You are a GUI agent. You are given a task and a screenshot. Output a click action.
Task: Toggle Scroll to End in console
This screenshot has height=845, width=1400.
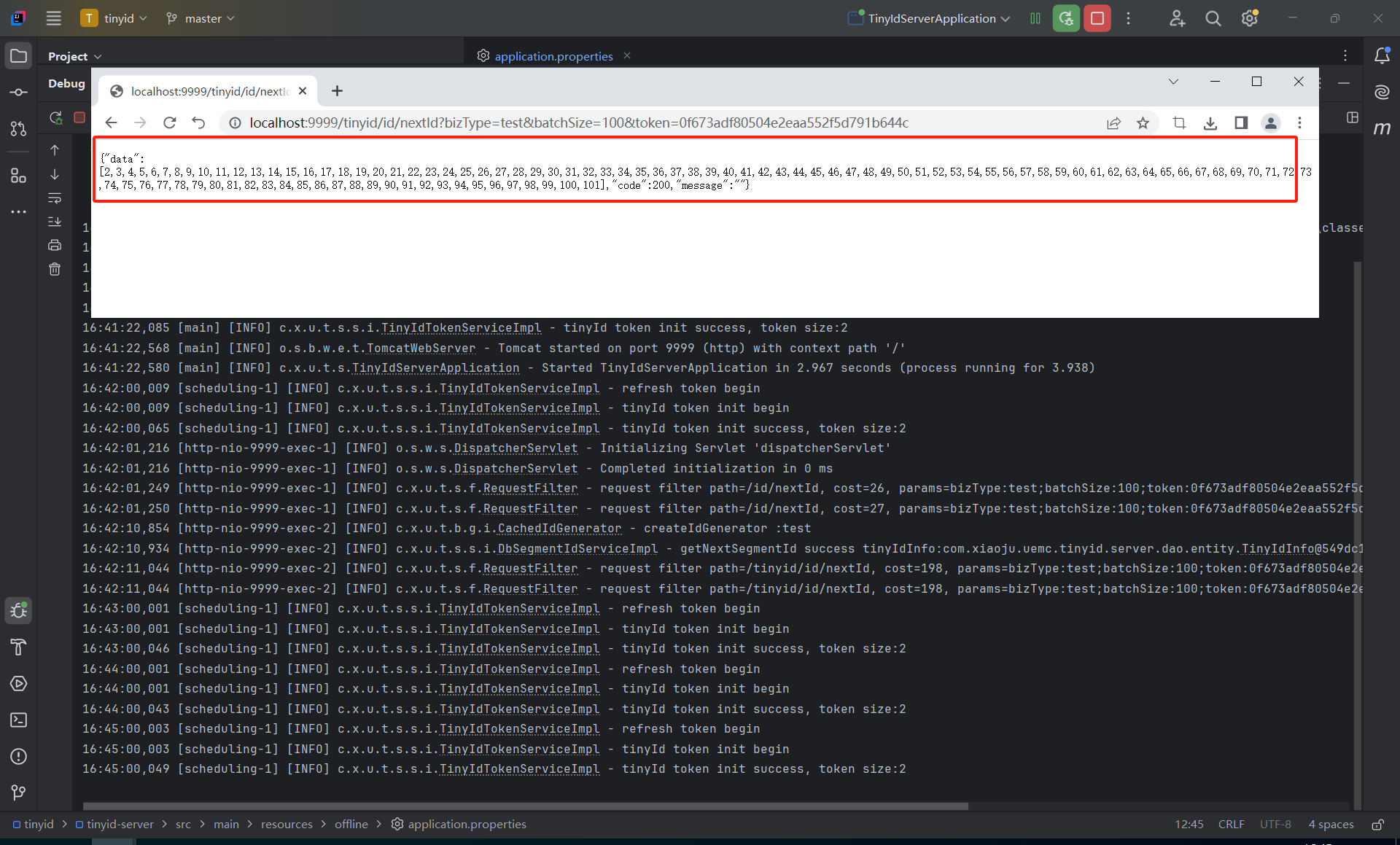pos(55,222)
